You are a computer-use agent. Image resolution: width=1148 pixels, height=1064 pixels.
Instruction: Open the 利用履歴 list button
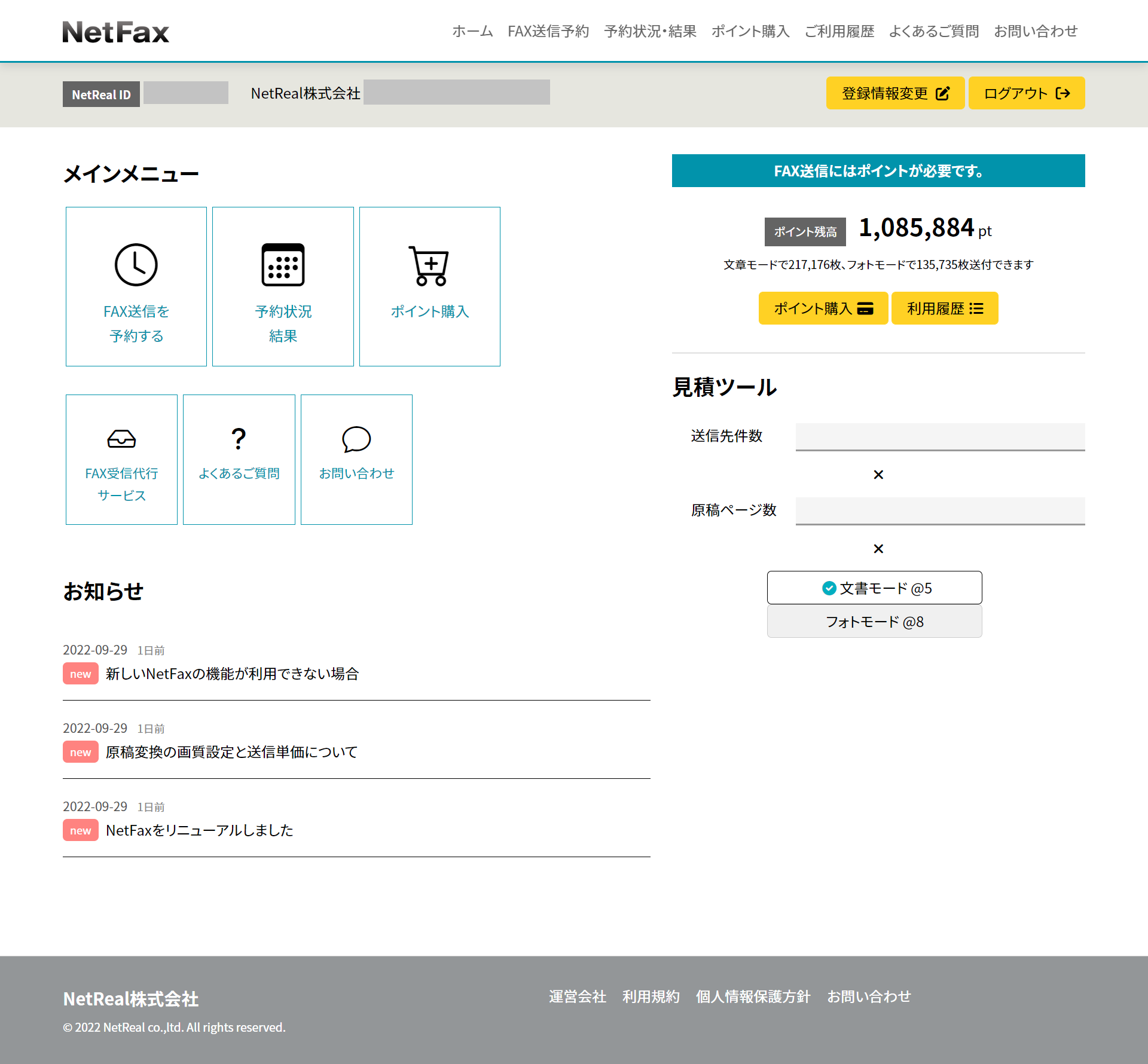944,308
